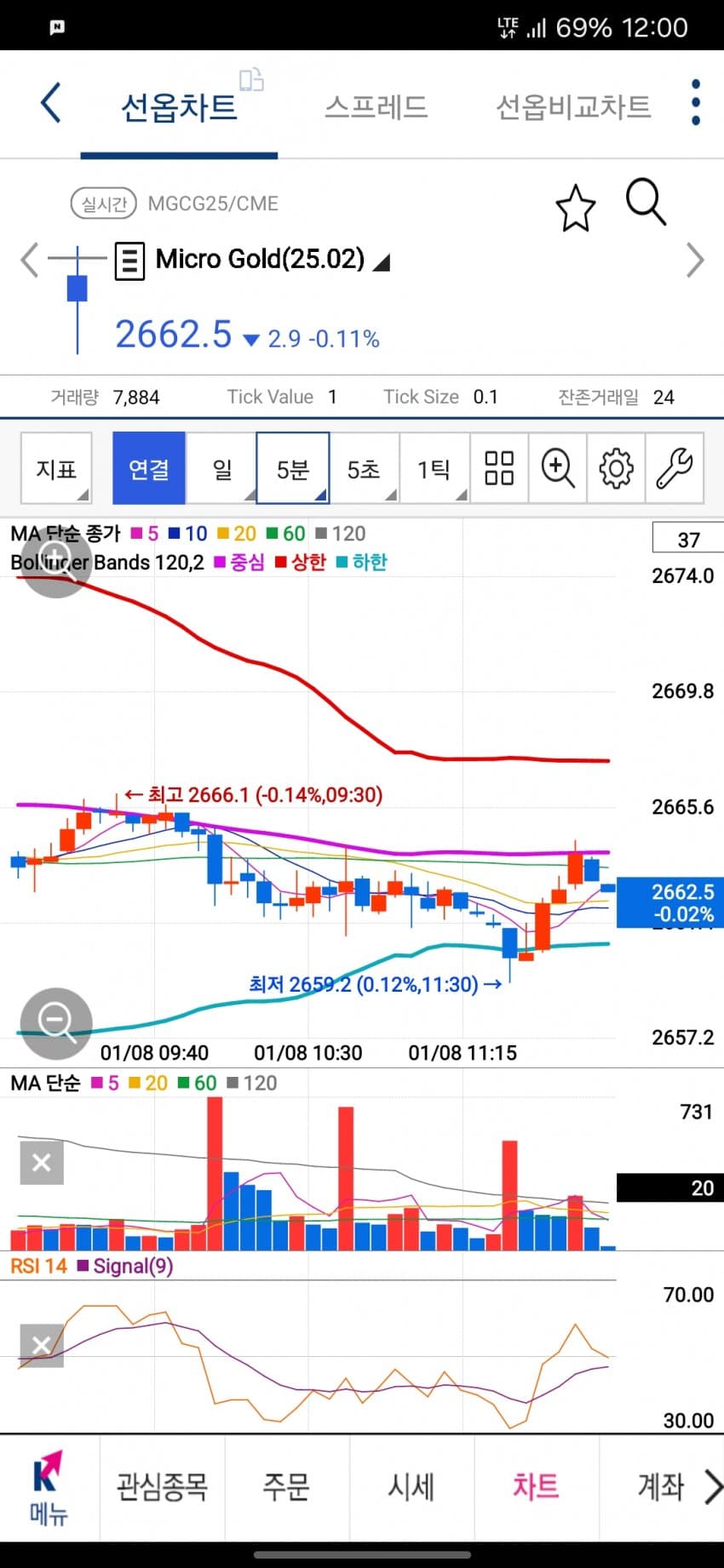The image size is (724, 1568).
Task: Toggle the 연결 continuous chart button
Action: pyautogui.click(x=149, y=468)
